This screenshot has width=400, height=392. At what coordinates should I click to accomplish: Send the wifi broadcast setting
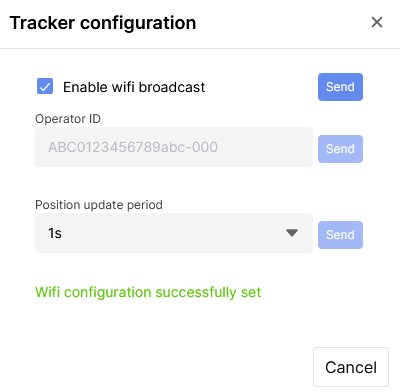340,87
